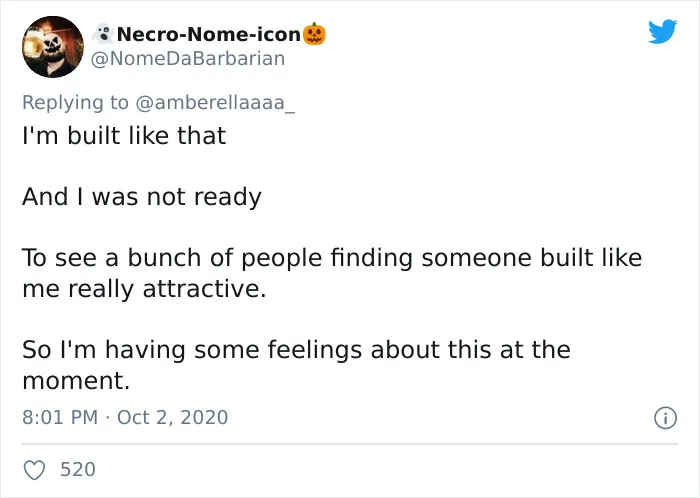Viewport: 700px width, 498px height.
Task: Click the ghost emoji beside the display name
Action: 103,34
